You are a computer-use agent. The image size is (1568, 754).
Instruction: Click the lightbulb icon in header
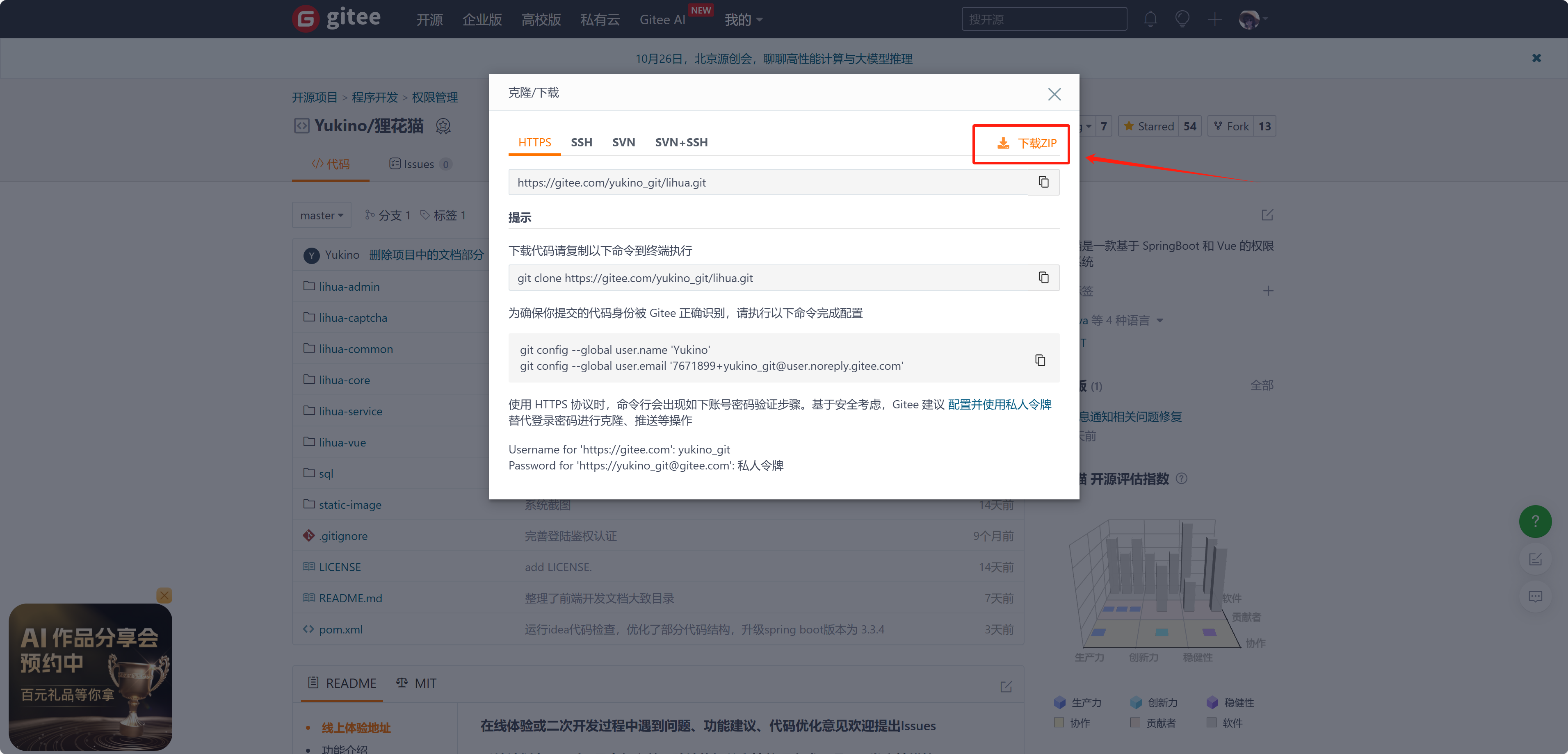click(x=1182, y=19)
